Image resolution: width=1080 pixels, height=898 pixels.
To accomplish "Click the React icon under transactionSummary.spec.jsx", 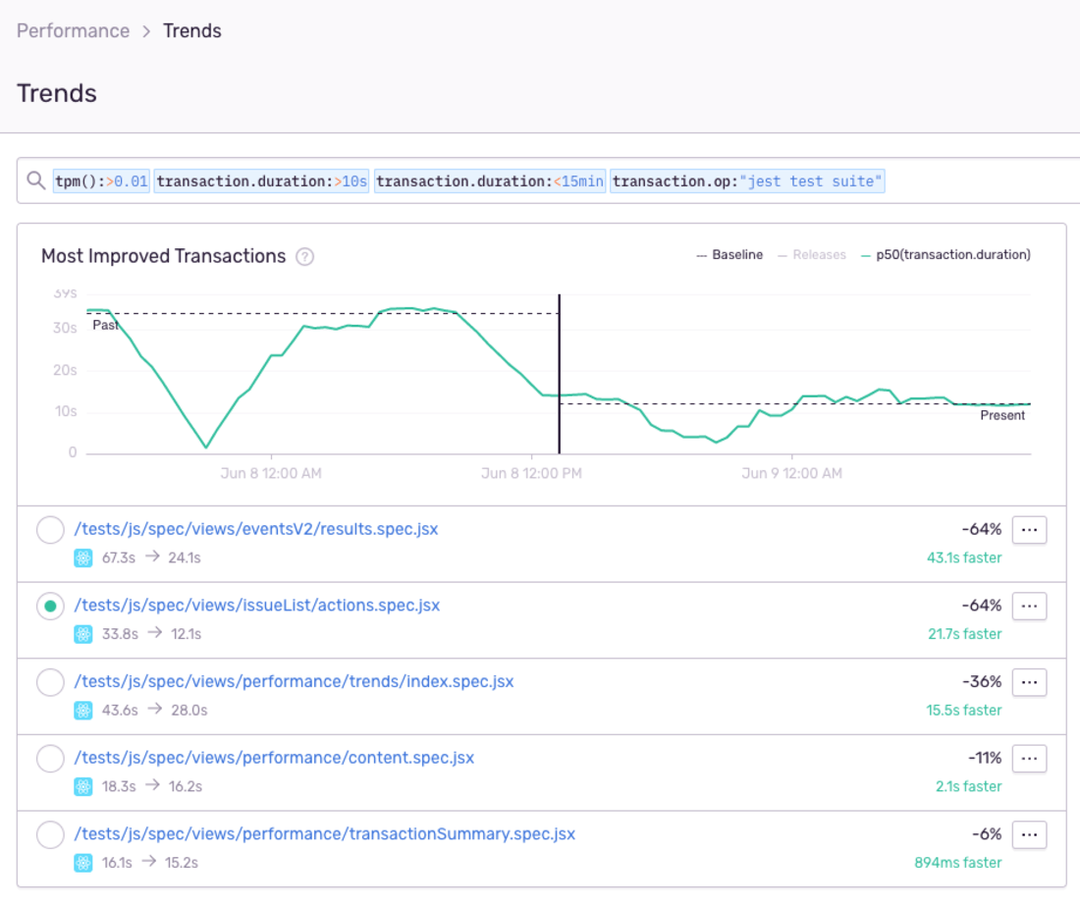I will pyautogui.click(x=83, y=863).
